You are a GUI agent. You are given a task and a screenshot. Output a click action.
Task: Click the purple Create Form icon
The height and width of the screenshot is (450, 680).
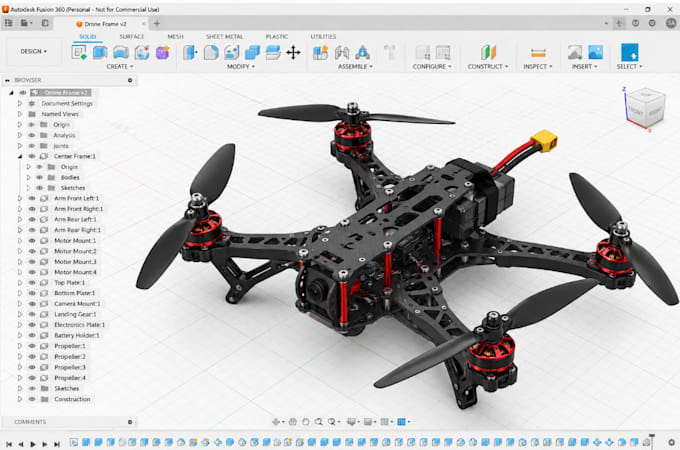pyautogui.click(x=163, y=52)
